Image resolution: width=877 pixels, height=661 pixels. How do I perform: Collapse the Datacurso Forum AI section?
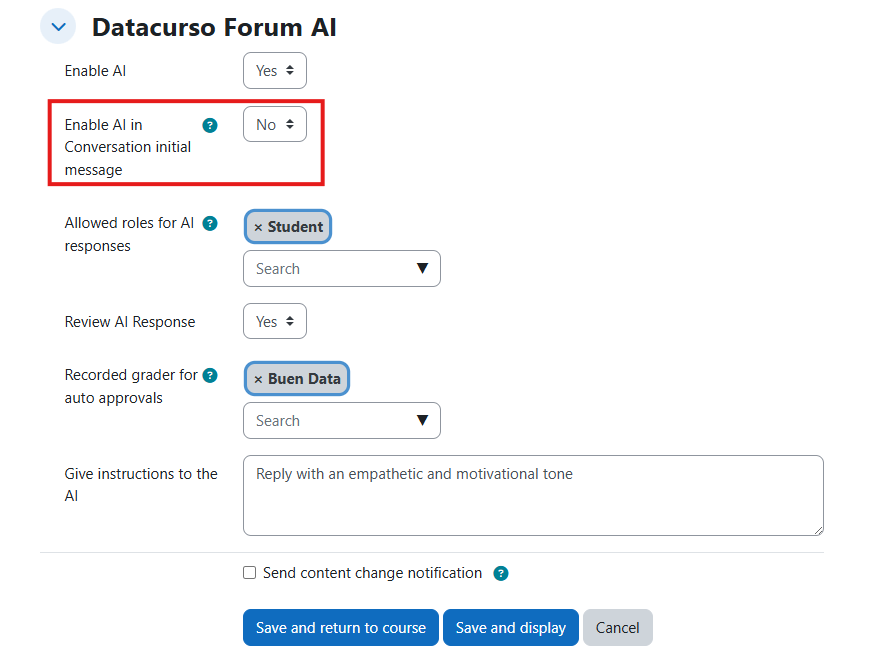click(57, 26)
